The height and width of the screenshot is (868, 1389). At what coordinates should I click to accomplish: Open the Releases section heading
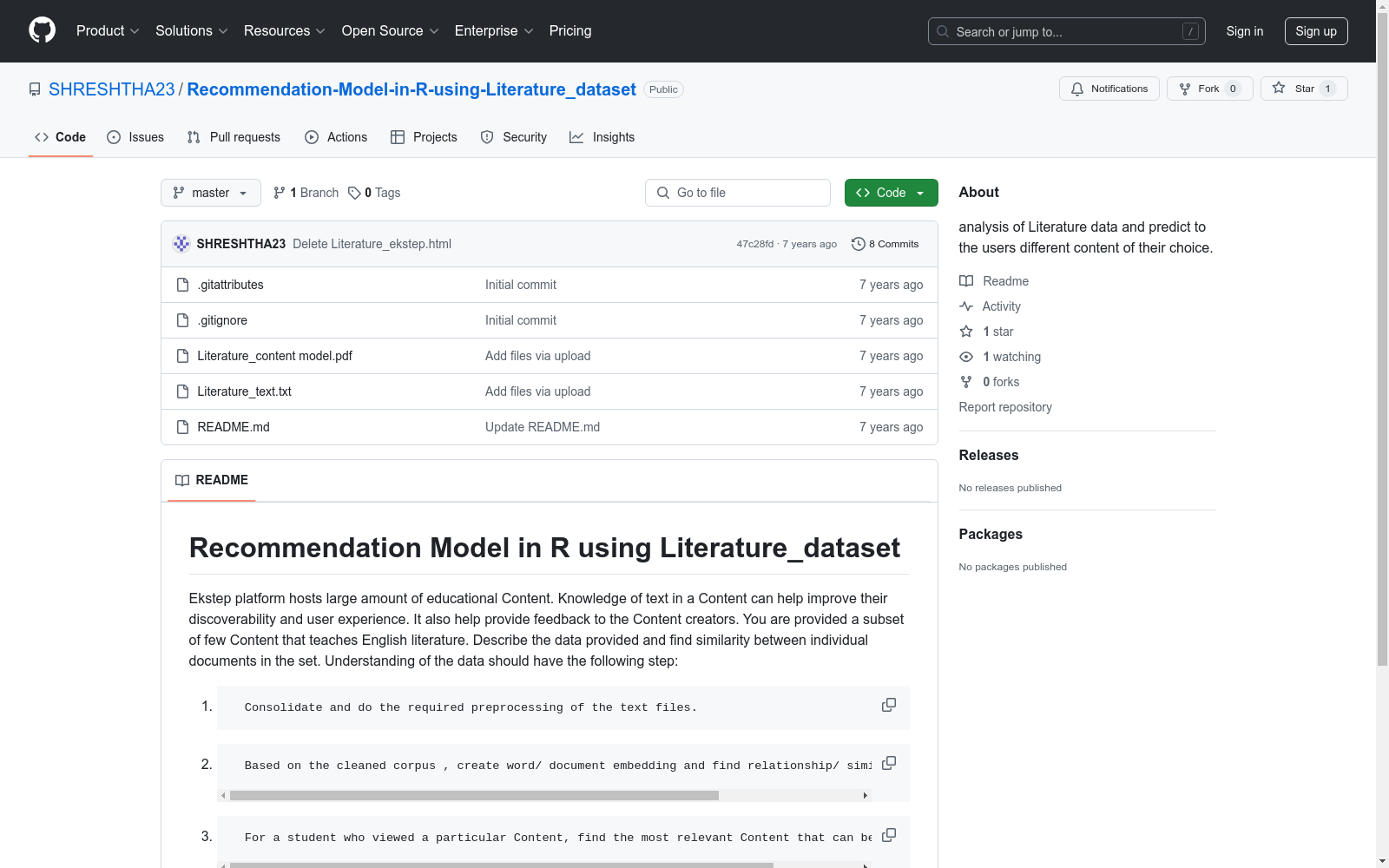click(x=989, y=455)
